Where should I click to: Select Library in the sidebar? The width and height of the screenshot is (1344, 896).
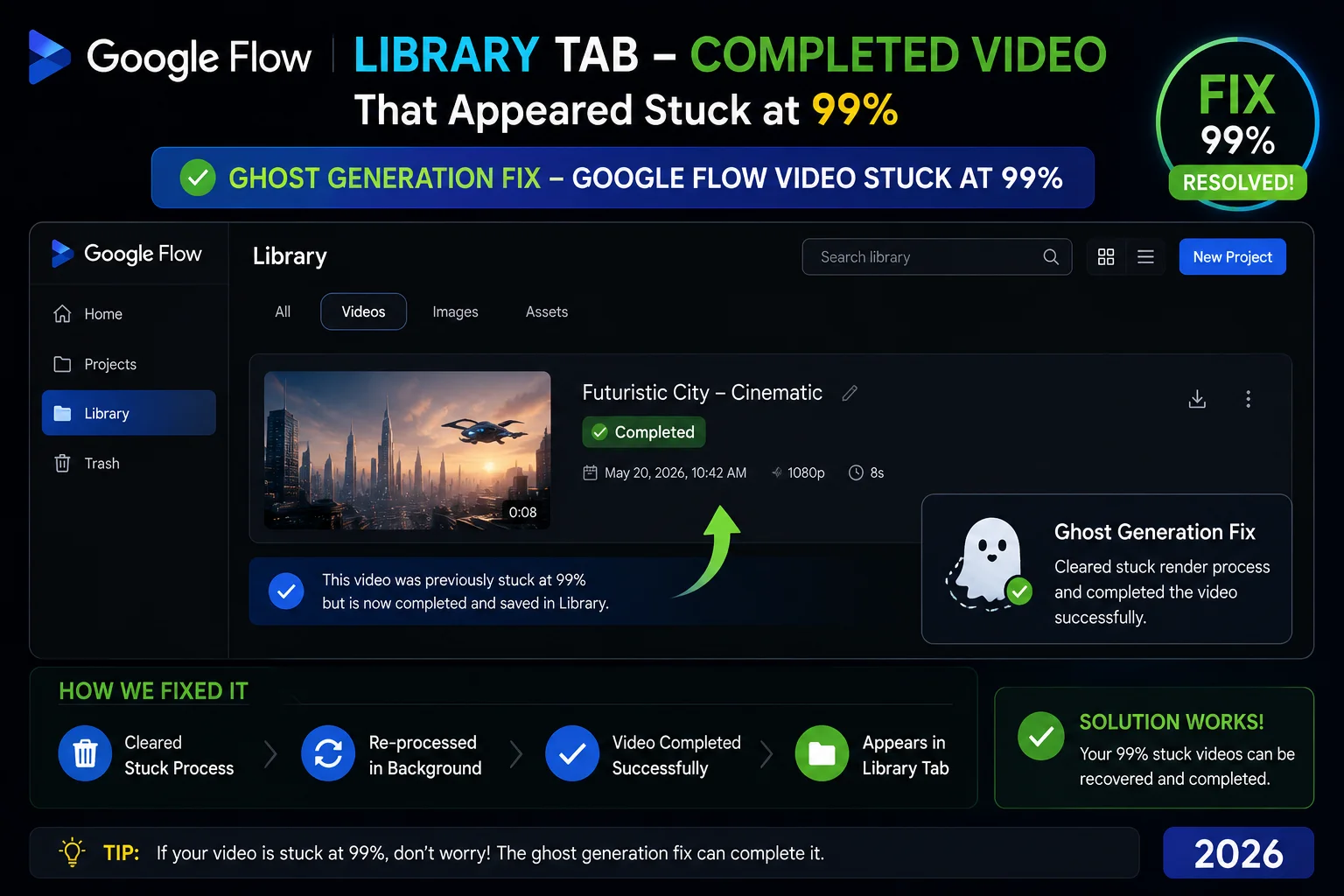click(129, 413)
